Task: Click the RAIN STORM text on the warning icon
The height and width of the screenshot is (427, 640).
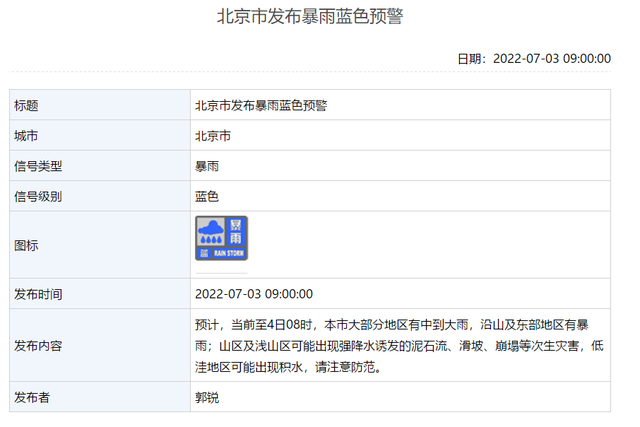Action: pos(229,254)
